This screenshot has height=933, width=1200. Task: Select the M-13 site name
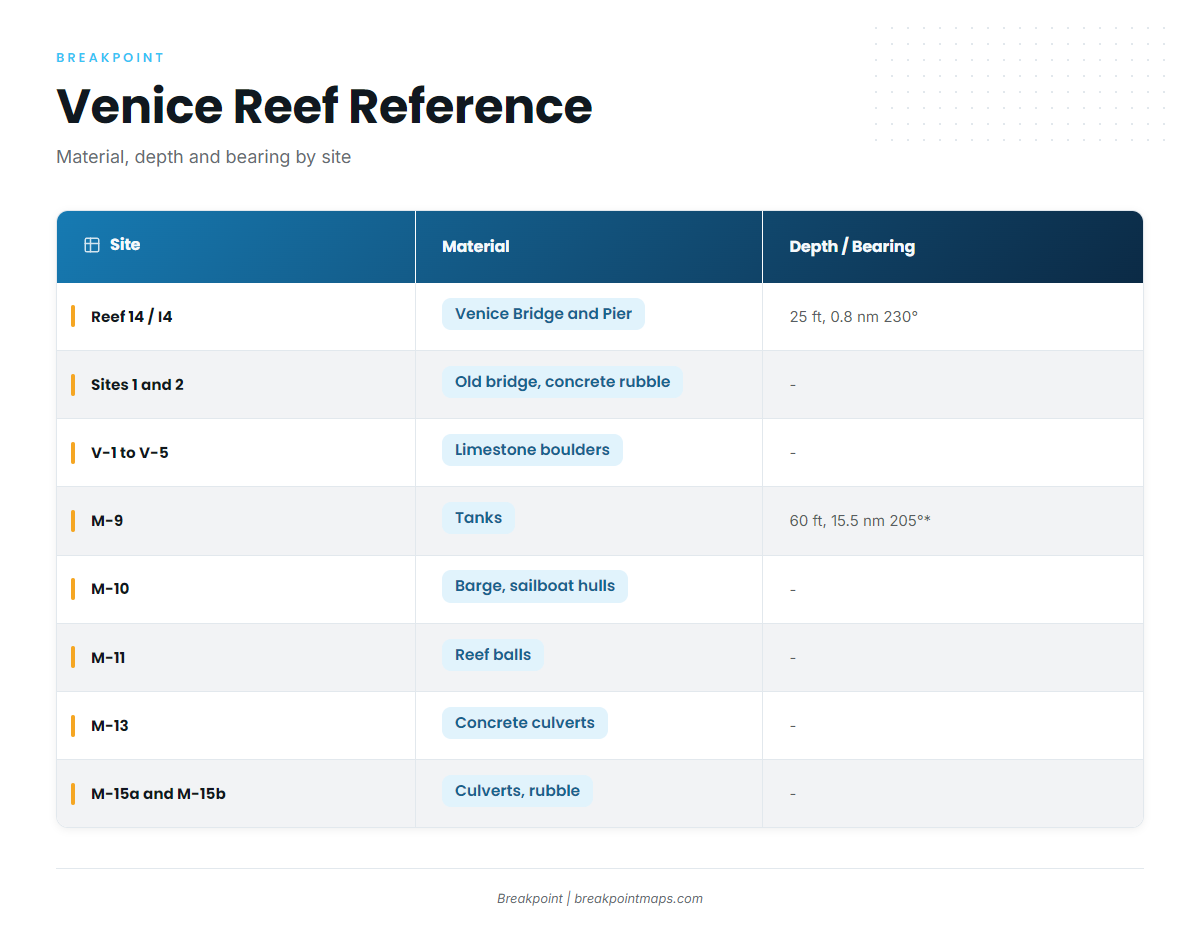[110, 726]
